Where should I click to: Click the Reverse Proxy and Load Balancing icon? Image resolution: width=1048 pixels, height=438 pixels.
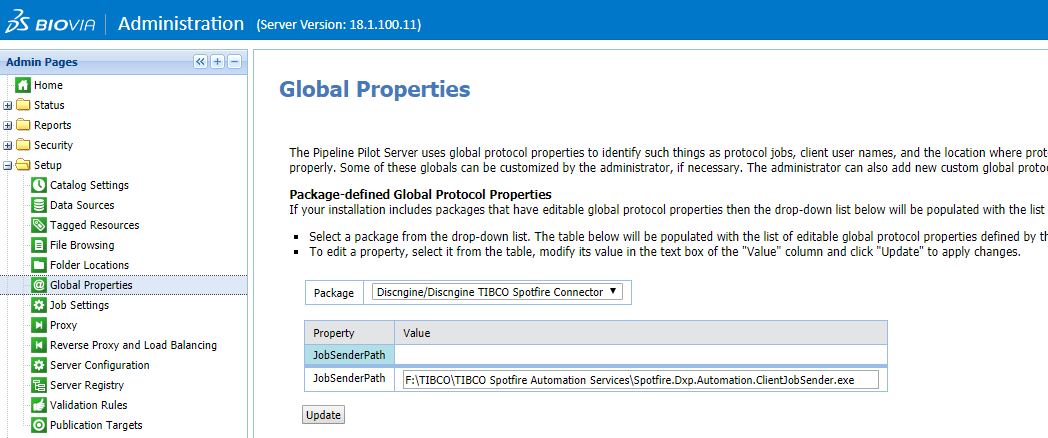click(x=39, y=345)
